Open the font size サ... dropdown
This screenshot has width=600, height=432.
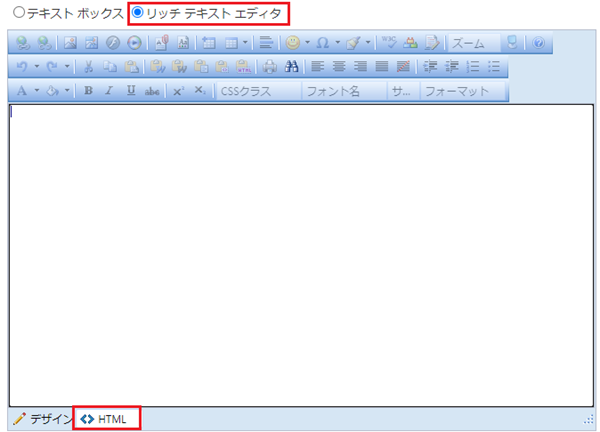404,91
